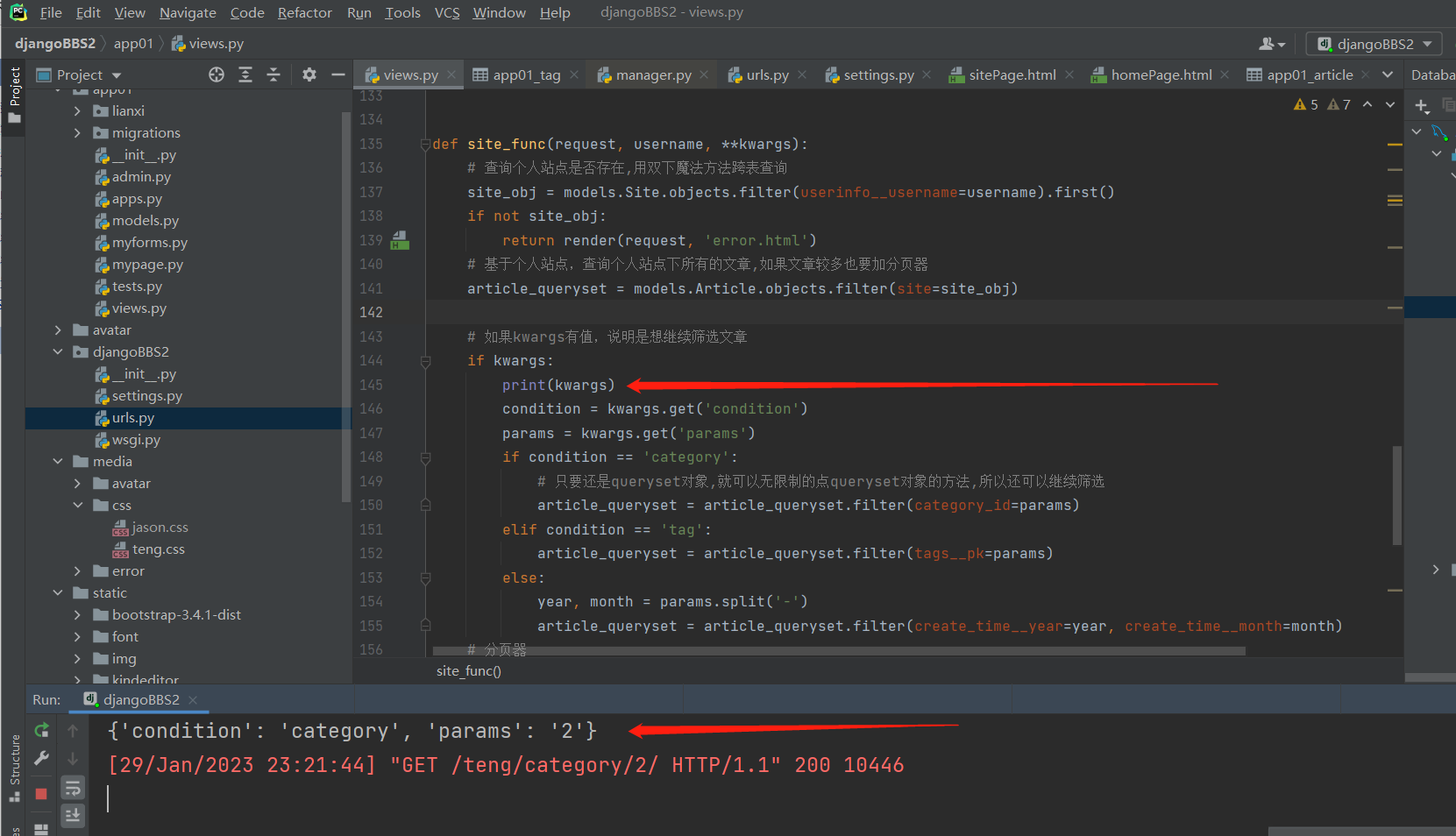Open the Refactor menu

click(x=305, y=12)
